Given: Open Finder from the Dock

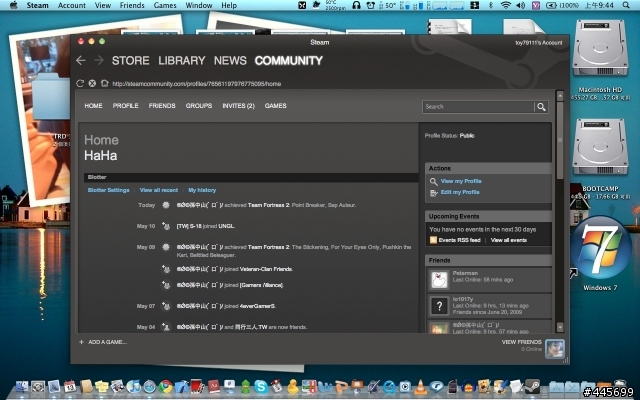Looking at the screenshot, I should click(x=22, y=386).
